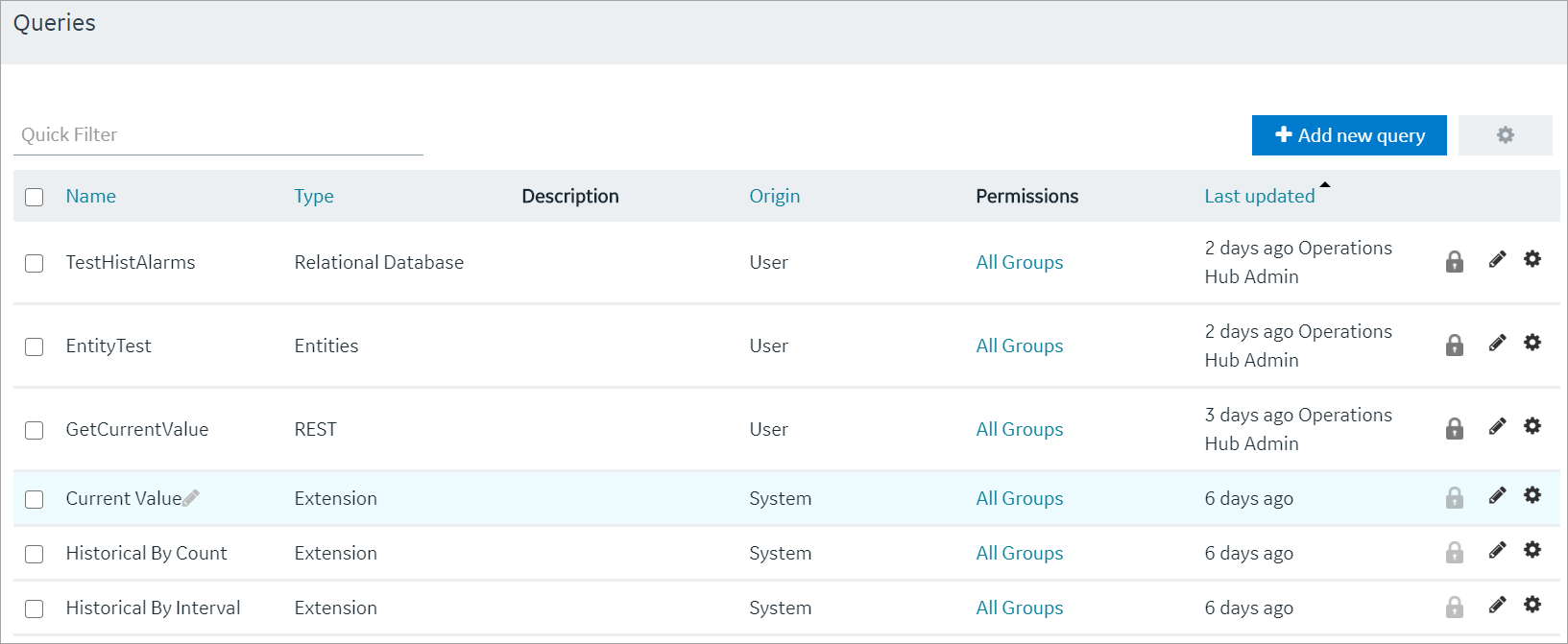1568x644 pixels.
Task: Click the lock icon for EntityTest
Action: pyautogui.click(x=1455, y=345)
